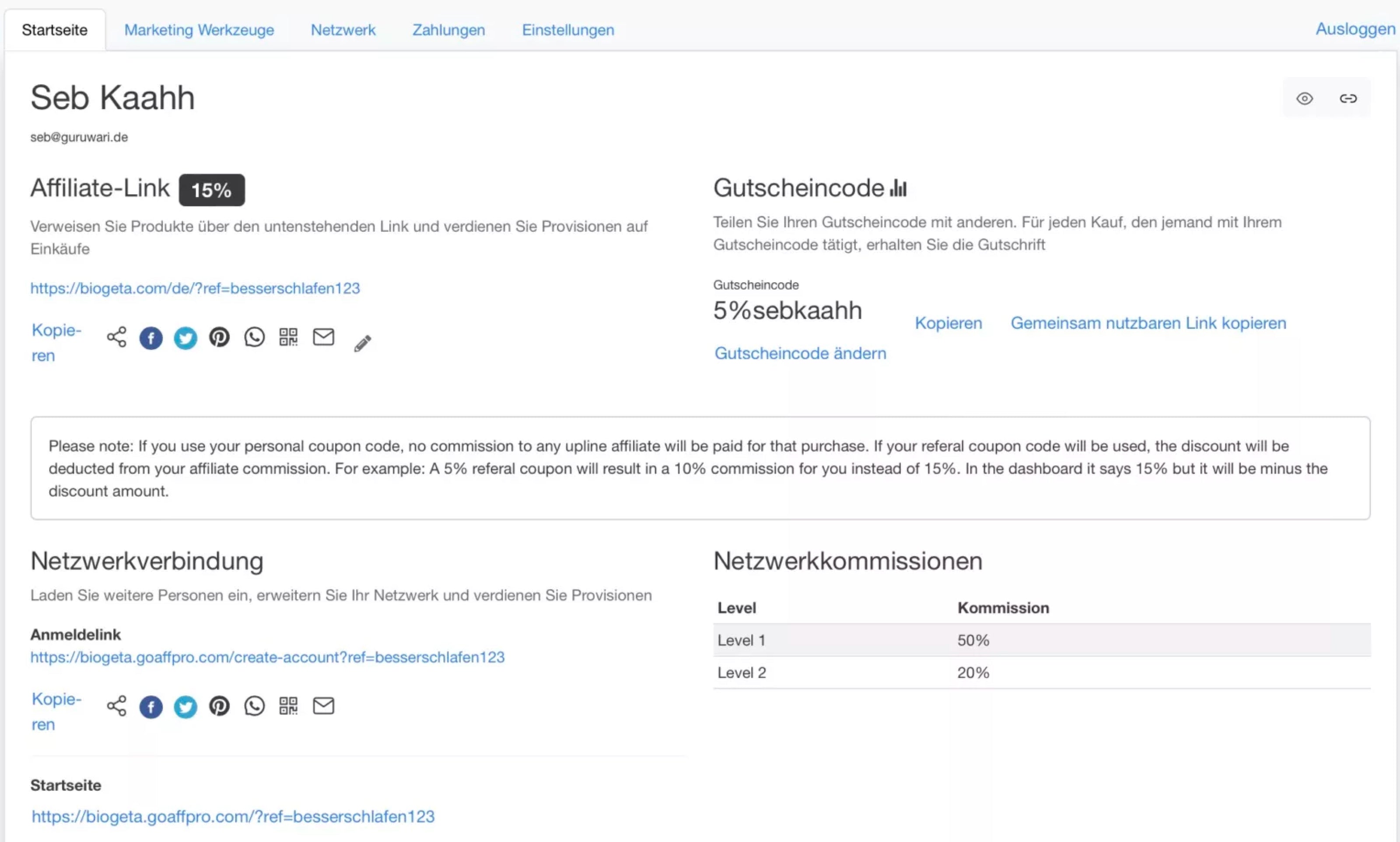This screenshot has height=842, width=1400.
Task: Show QR code for affiliate link
Action: click(288, 337)
